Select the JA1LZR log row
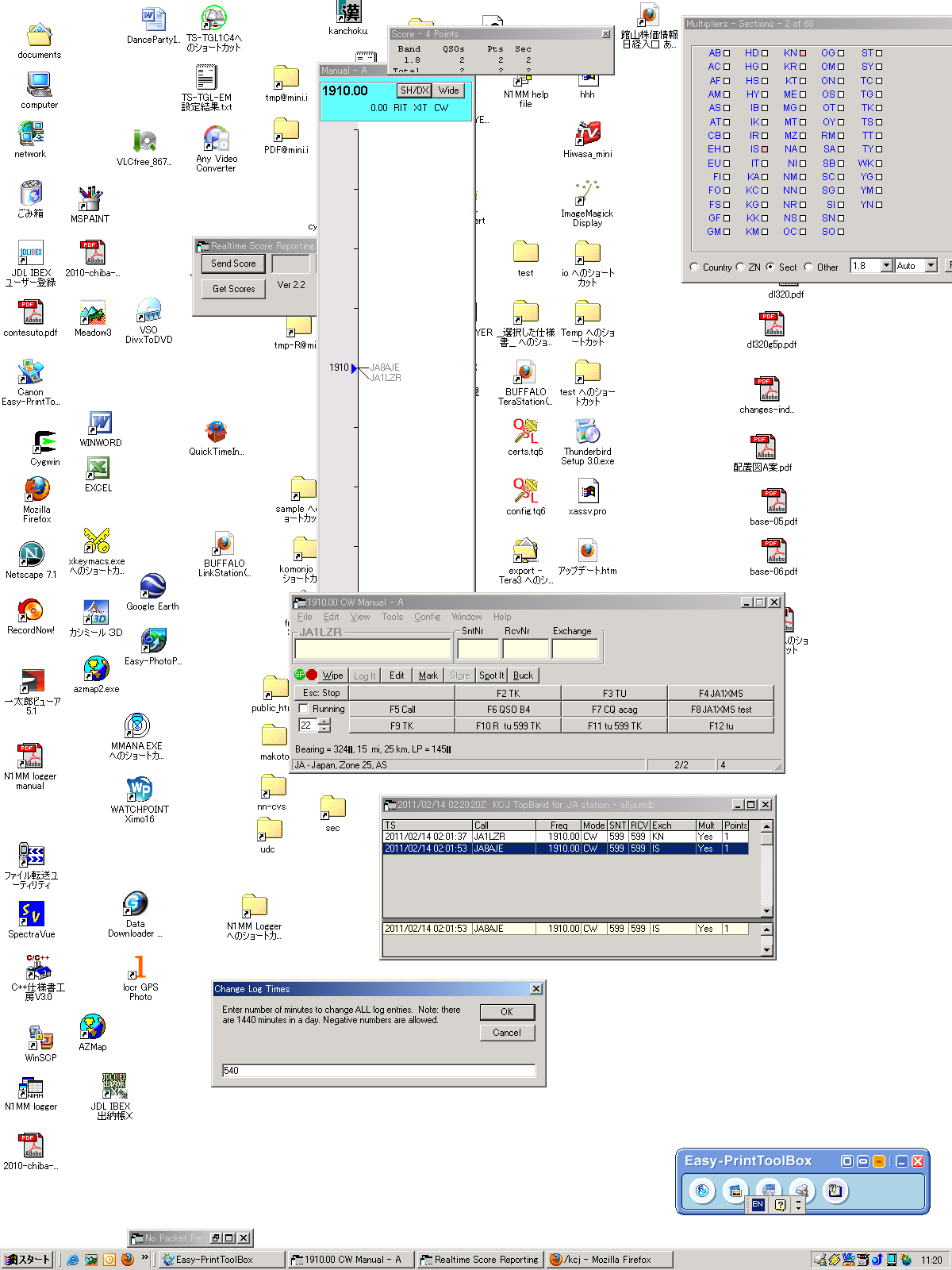The image size is (952, 1270). coord(566,837)
